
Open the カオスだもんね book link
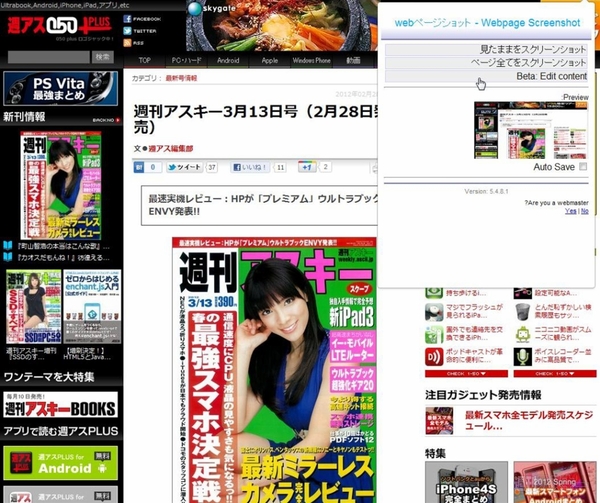pos(63,257)
